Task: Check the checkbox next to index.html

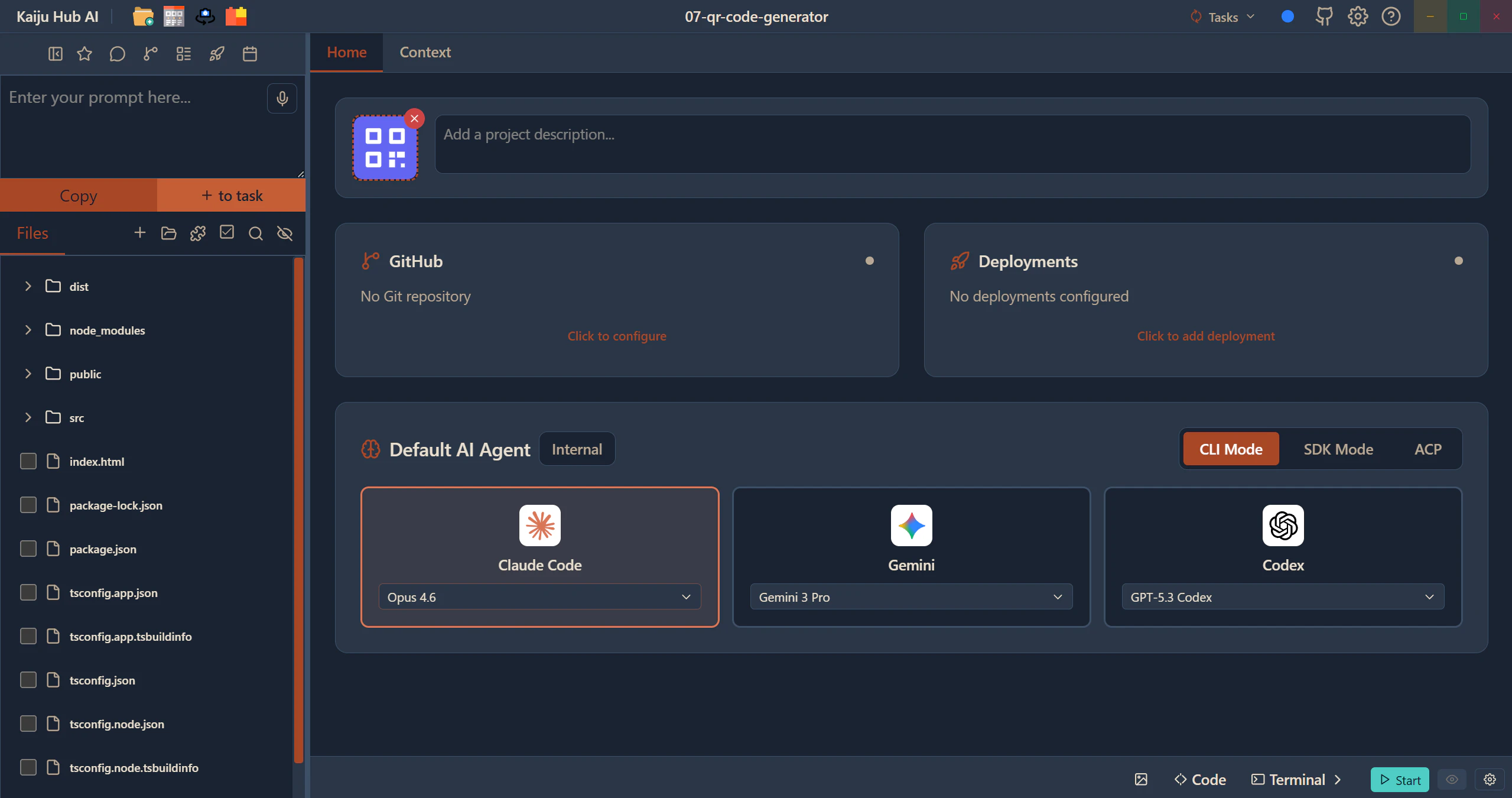Action: click(28, 461)
